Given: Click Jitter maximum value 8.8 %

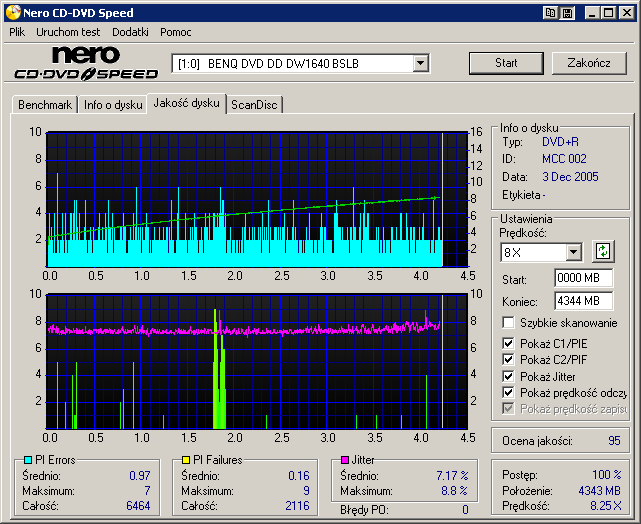Looking at the screenshot, I should tap(454, 490).
